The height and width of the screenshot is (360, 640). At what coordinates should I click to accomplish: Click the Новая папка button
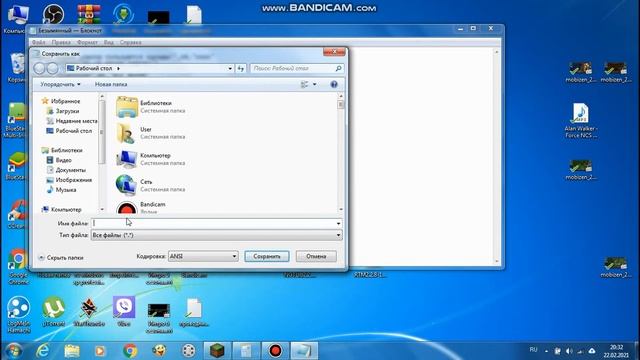111,84
